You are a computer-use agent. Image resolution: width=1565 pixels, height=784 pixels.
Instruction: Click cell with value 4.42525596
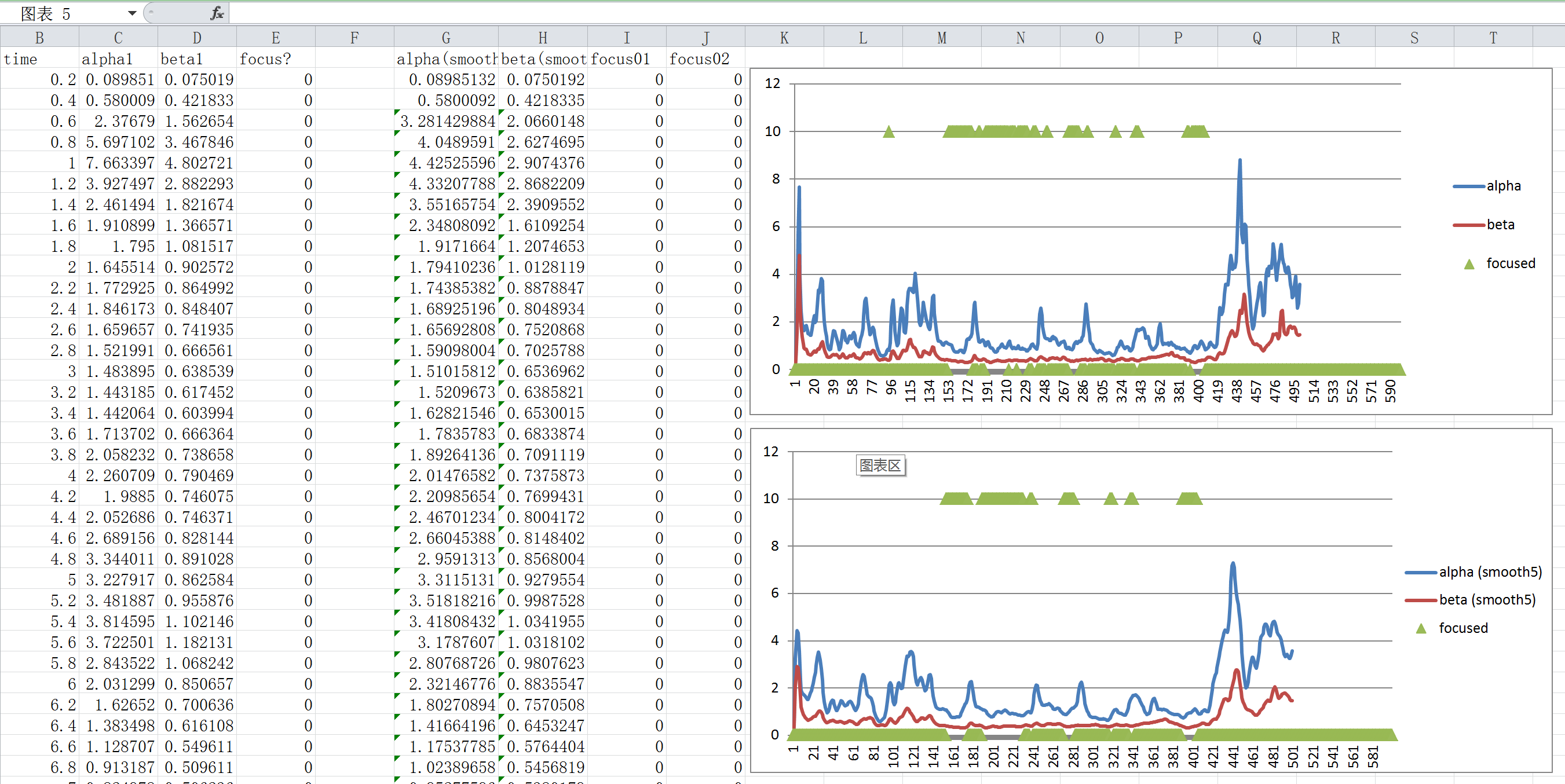coord(446,163)
